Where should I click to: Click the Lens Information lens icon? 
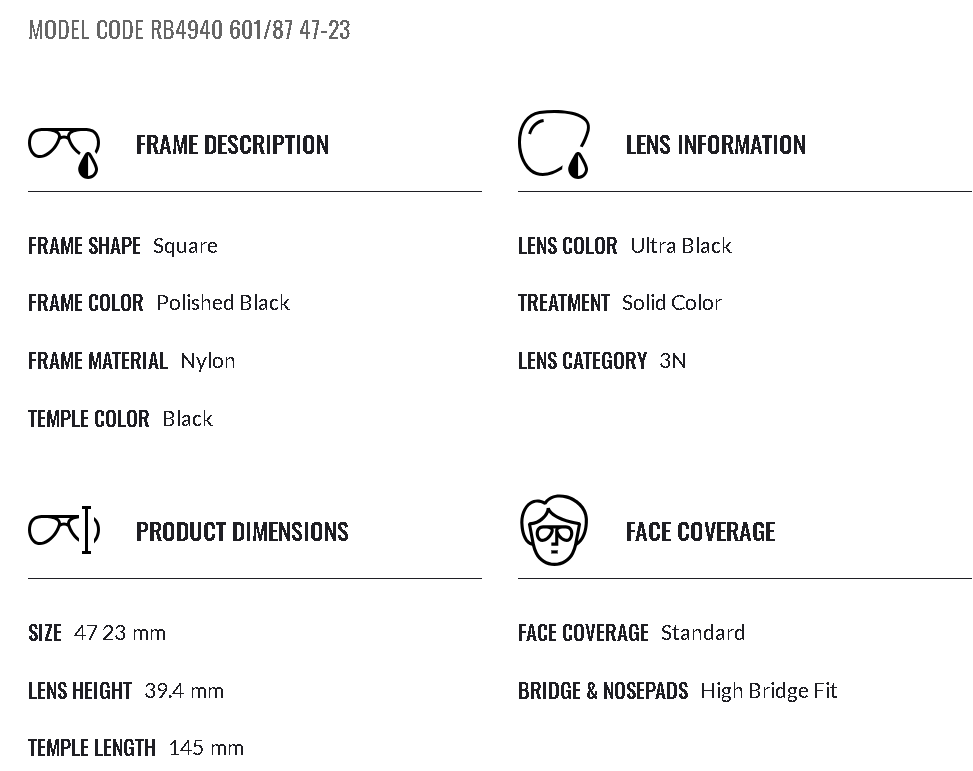coord(554,145)
